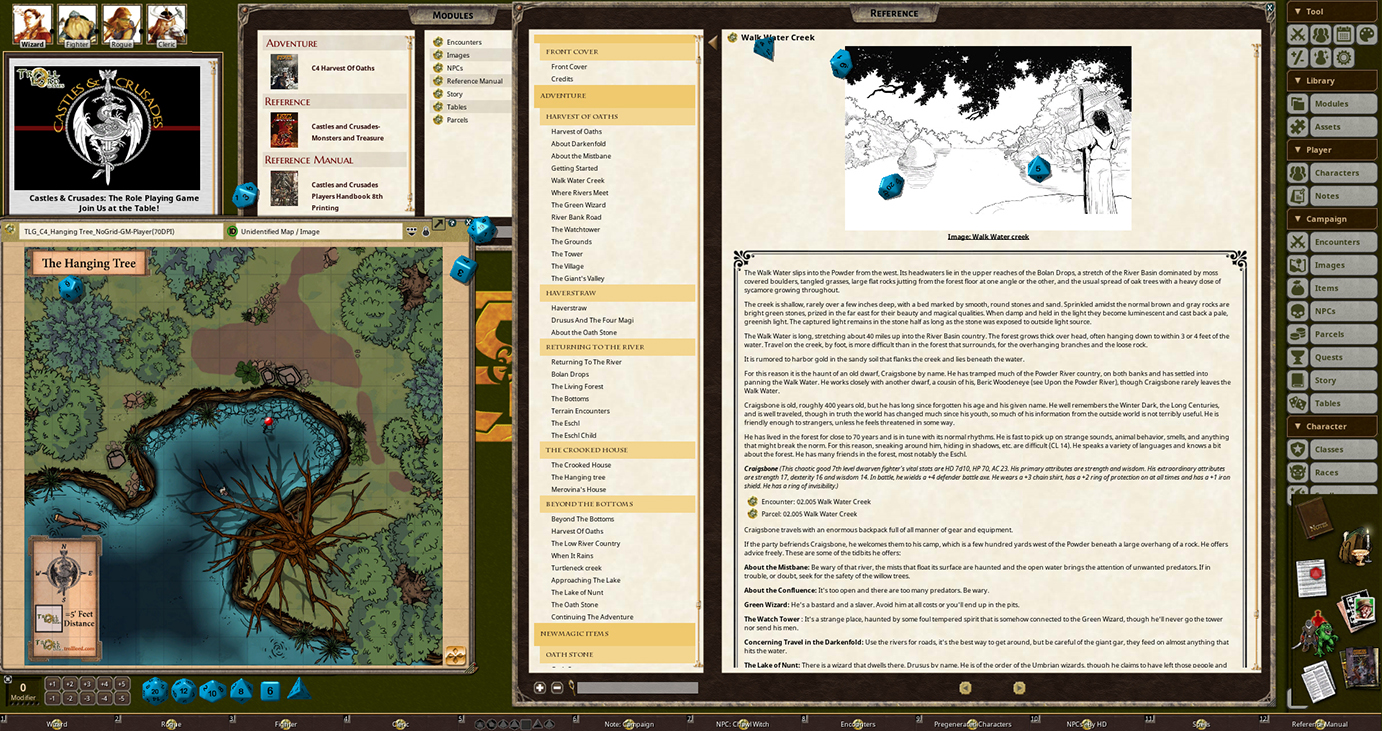Image resolution: width=1382 pixels, height=731 pixels.
Task: Click the Classes button in sidebar
Action: click(x=1343, y=449)
